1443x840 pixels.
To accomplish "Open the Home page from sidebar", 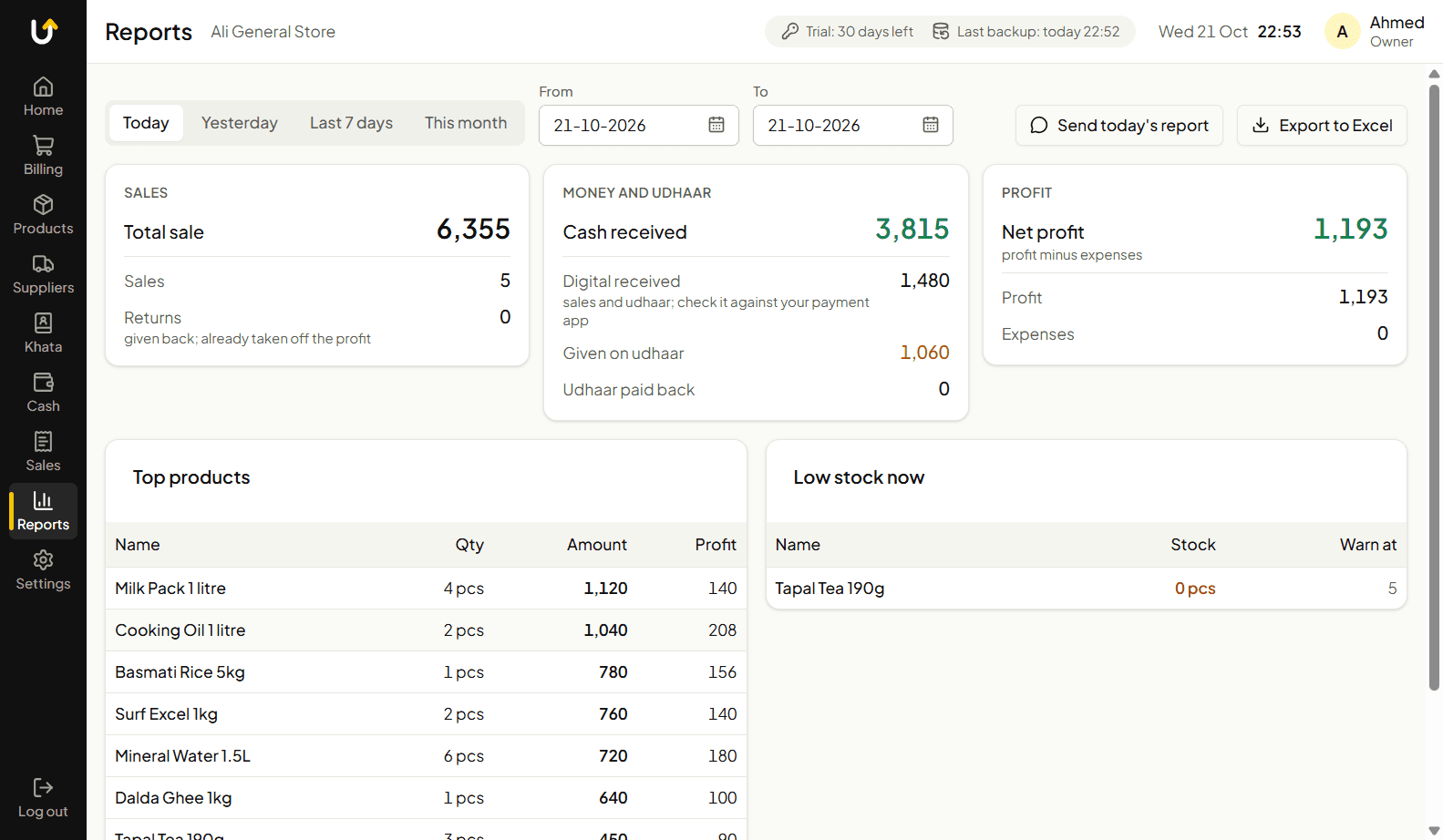I will coord(43,97).
